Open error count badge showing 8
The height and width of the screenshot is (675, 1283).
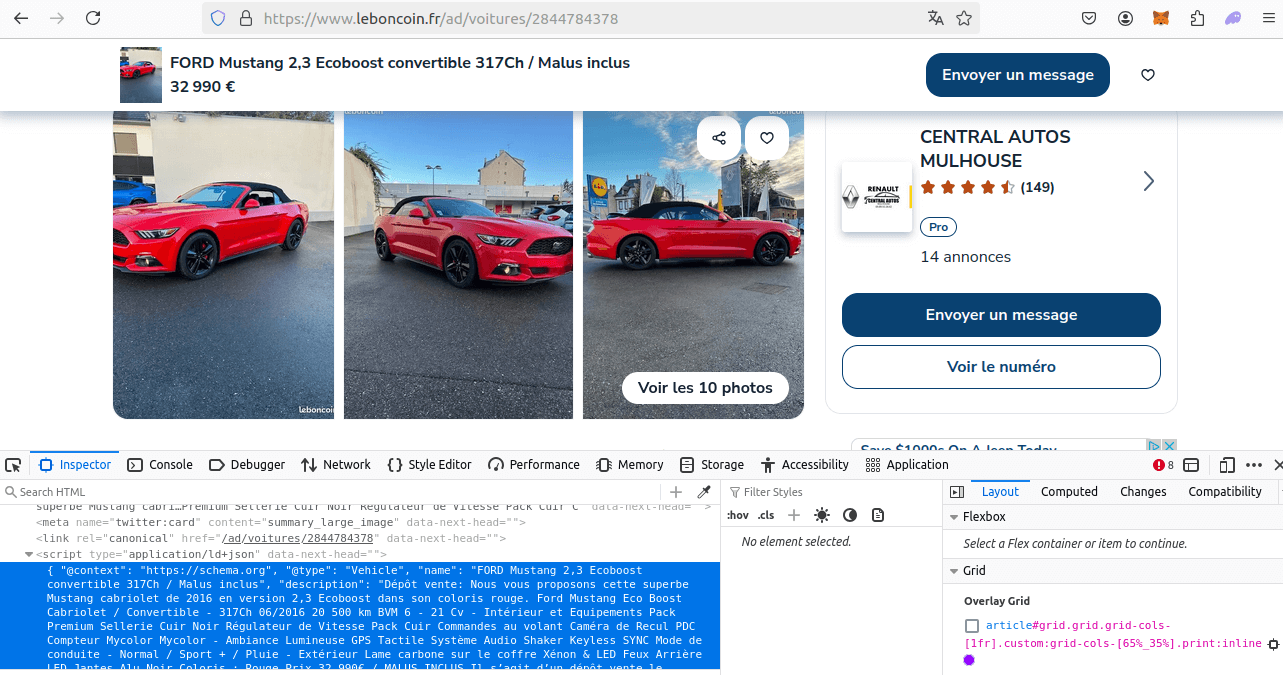(1163, 465)
